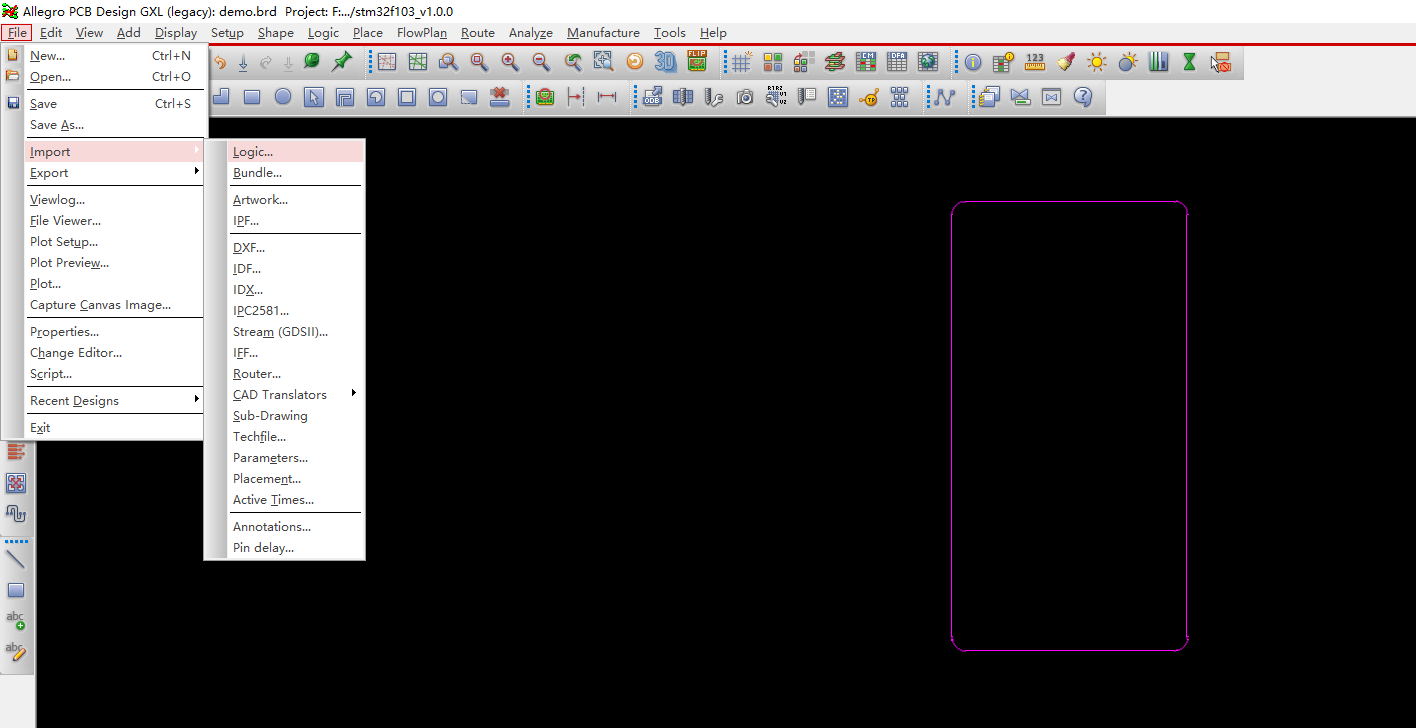Image resolution: width=1416 pixels, height=728 pixels.
Task: Choose Stream (GDSII)... import option
Action: 295,332
